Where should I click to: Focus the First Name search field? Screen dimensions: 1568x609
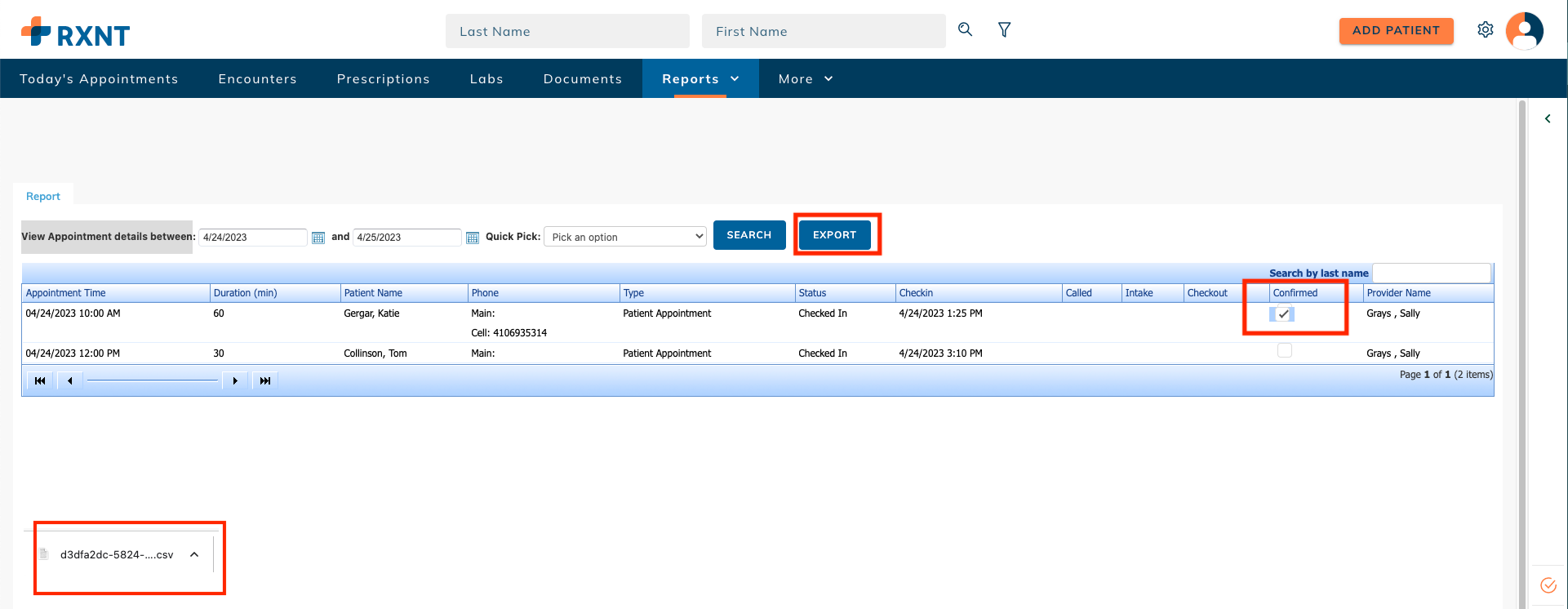coord(824,31)
